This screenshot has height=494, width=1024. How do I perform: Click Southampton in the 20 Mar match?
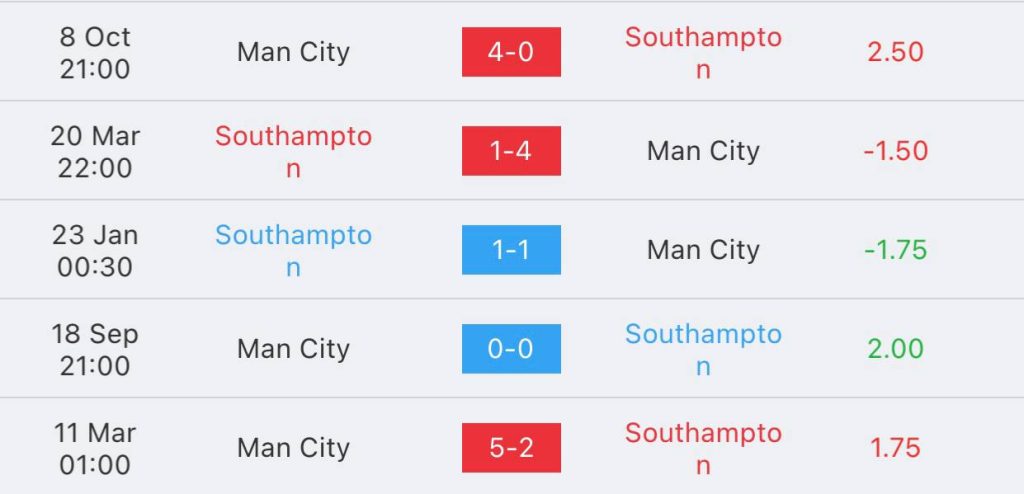coord(293,152)
